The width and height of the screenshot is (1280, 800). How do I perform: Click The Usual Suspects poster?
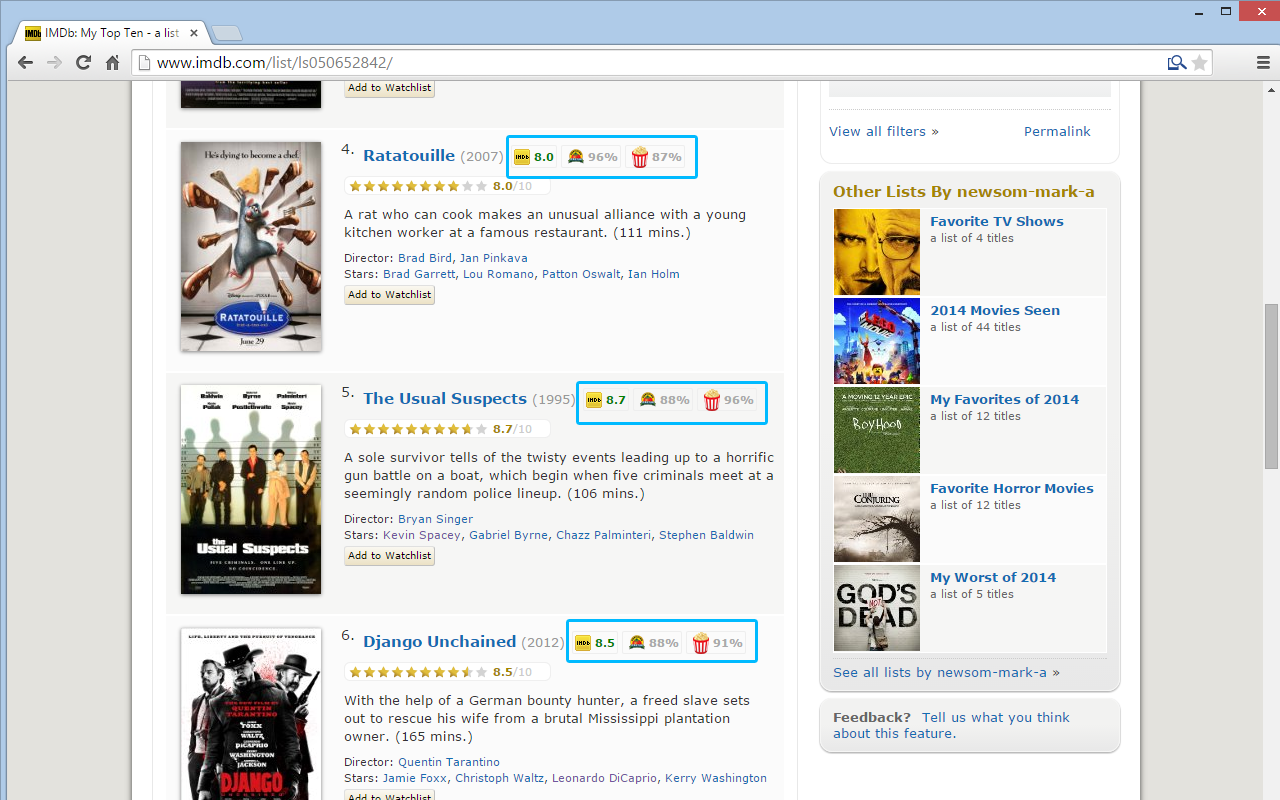click(x=251, y=489)
